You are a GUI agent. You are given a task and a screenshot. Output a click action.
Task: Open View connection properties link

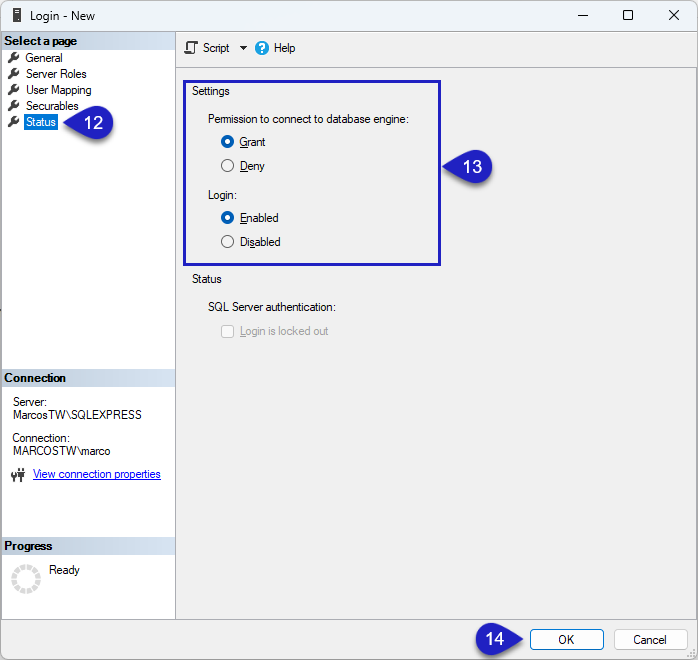pos(97,474)
